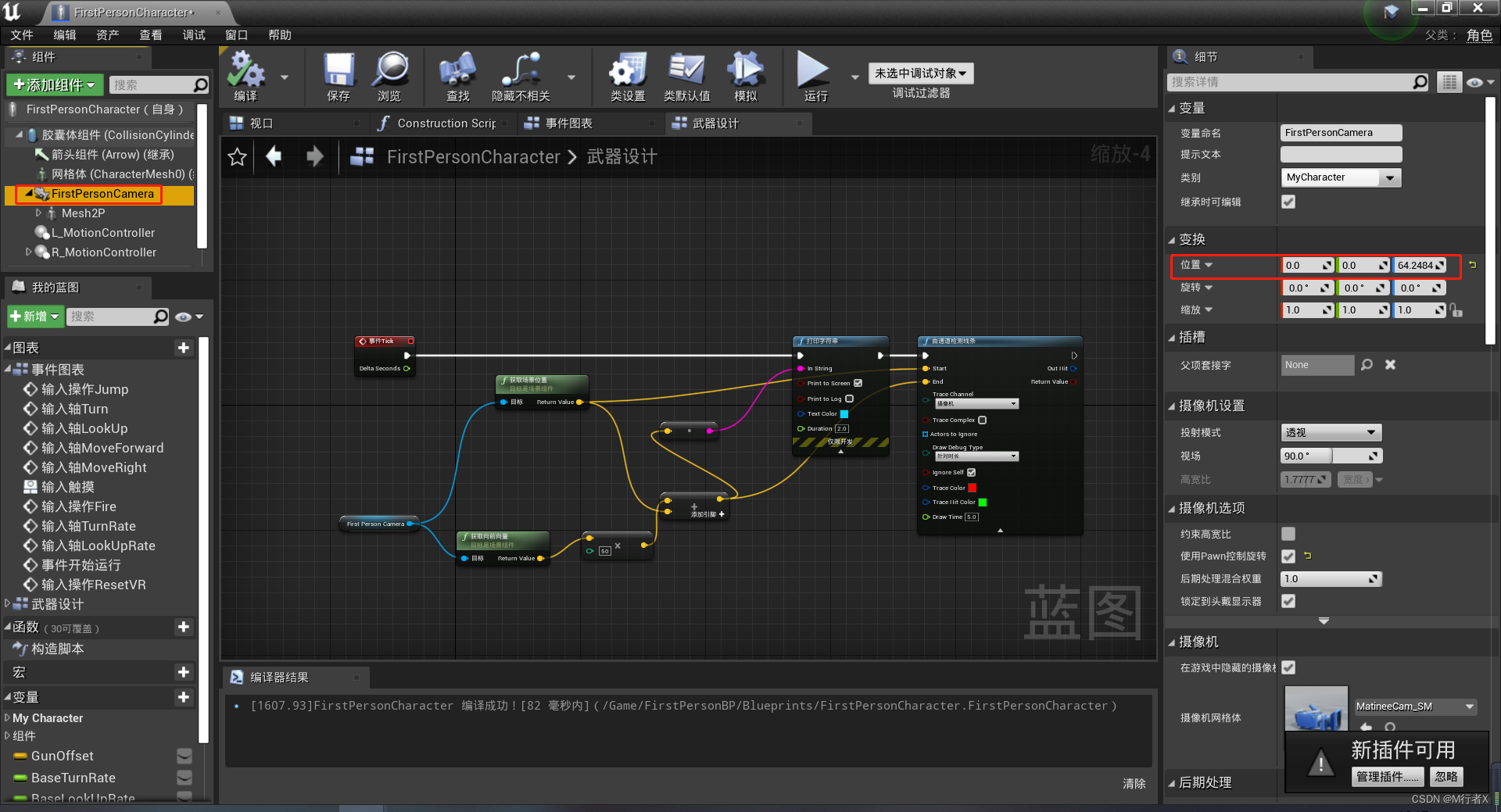The width and height of the screenshot is (1501, 812).
Task: Open the Location (位置) type dropdown arrow
Action: [x=1209, y=265]
